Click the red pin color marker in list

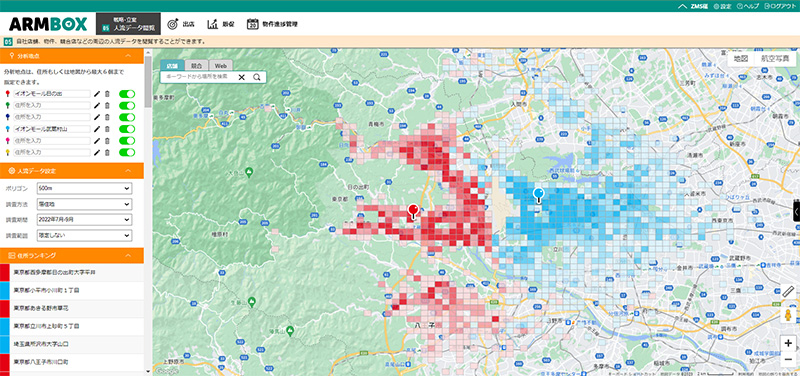(7, 94)
